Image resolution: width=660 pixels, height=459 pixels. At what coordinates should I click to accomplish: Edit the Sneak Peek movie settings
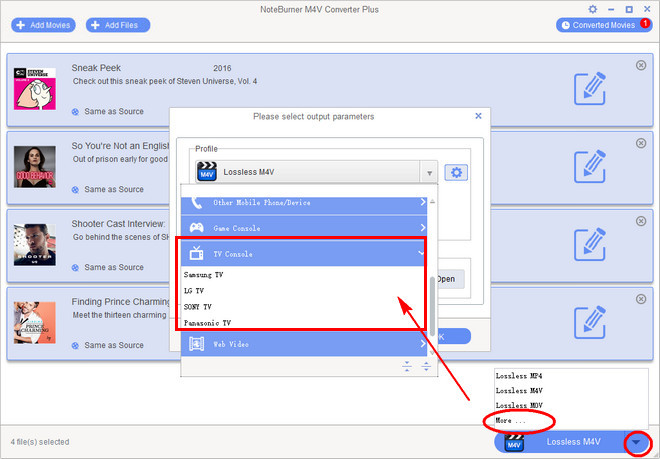click(x=590, y=89)
